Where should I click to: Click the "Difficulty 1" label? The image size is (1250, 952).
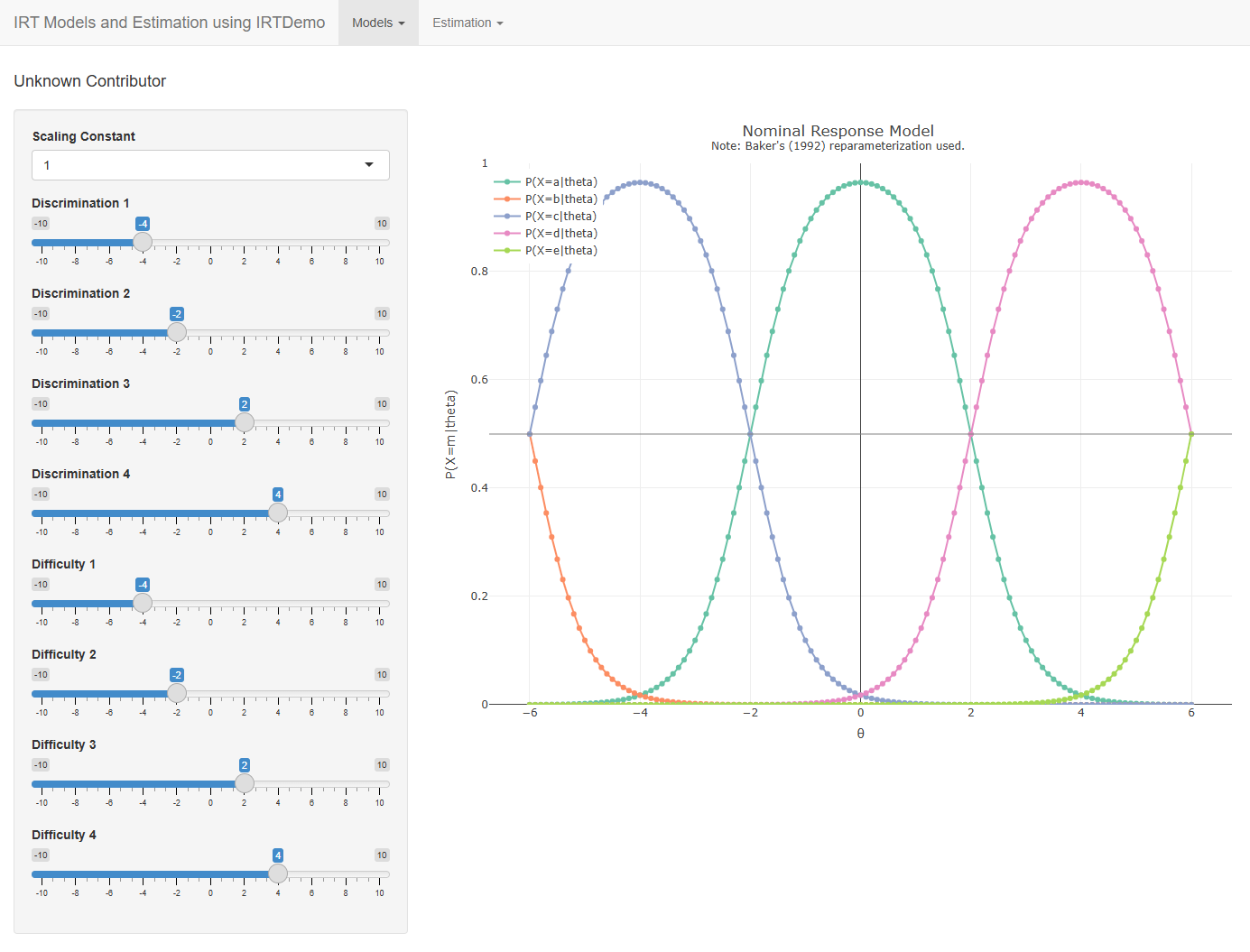coord(64,564)
